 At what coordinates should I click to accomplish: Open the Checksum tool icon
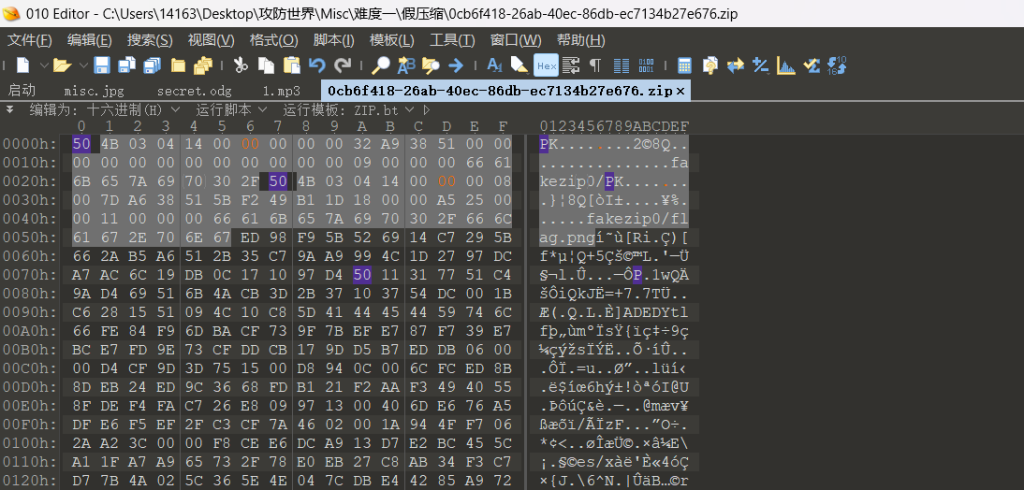click(x=812, y=65)
